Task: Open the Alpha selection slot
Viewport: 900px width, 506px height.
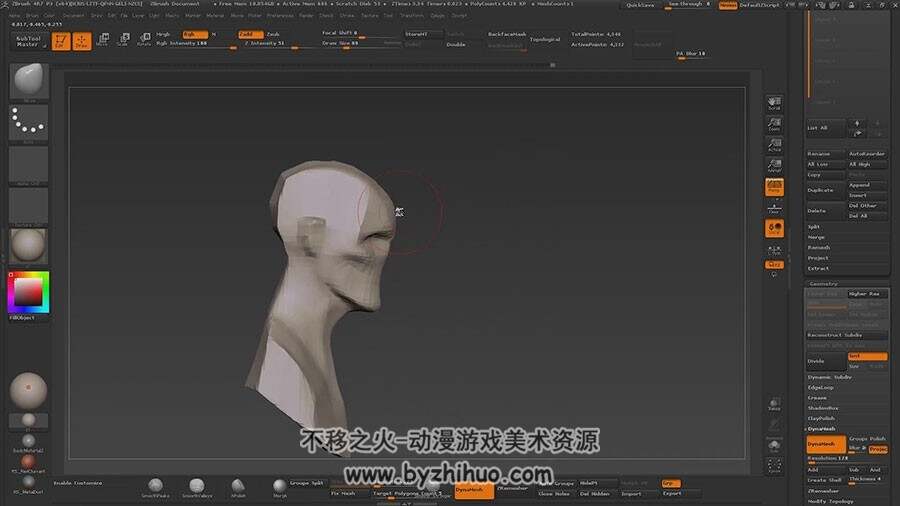Action: pos(29,165)
